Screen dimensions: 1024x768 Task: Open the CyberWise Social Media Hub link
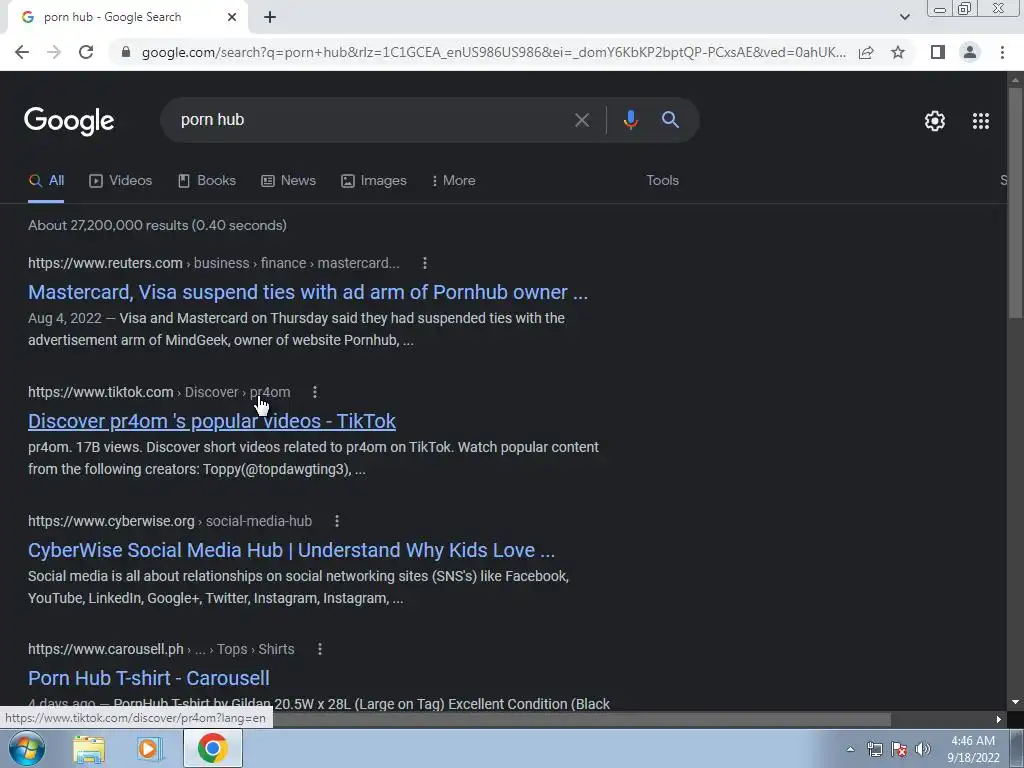291,550
